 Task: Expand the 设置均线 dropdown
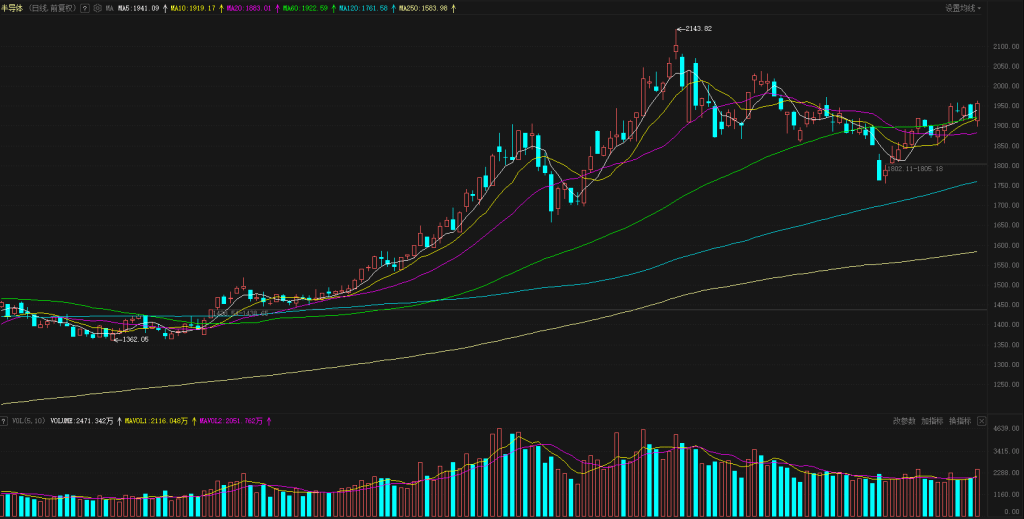[x=963, y=8]
